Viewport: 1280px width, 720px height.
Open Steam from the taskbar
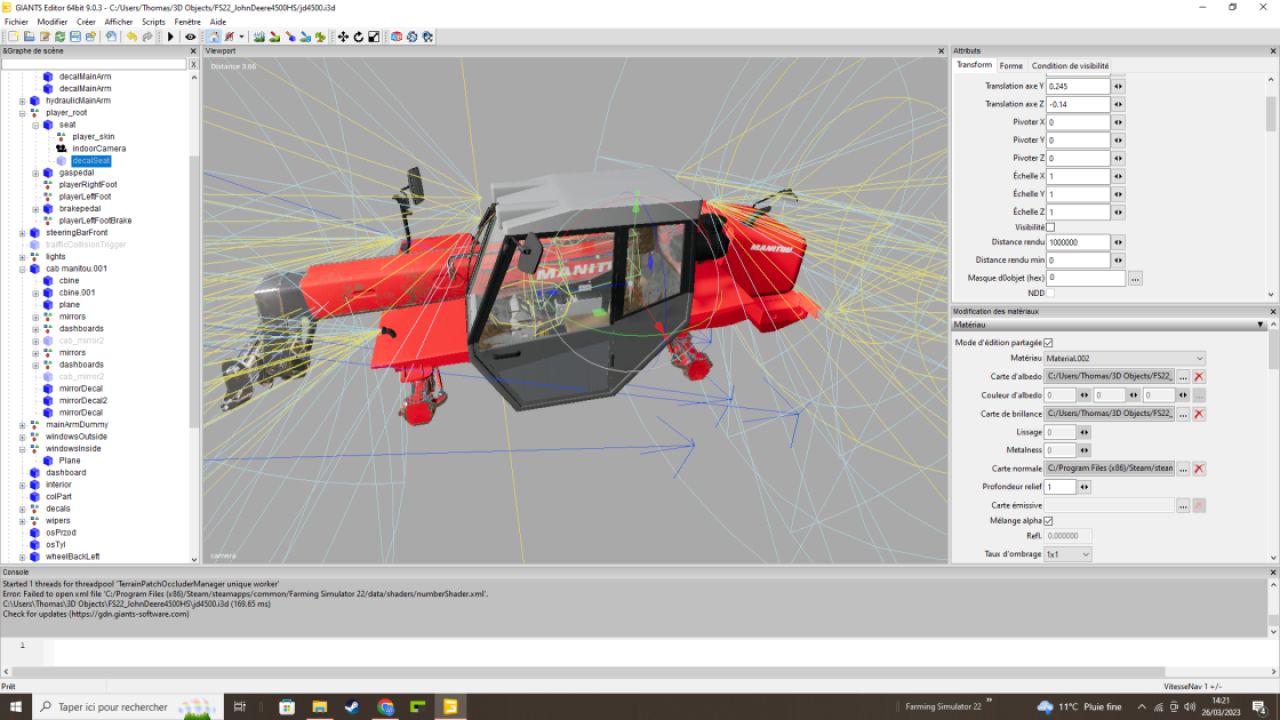click(352, 707)
